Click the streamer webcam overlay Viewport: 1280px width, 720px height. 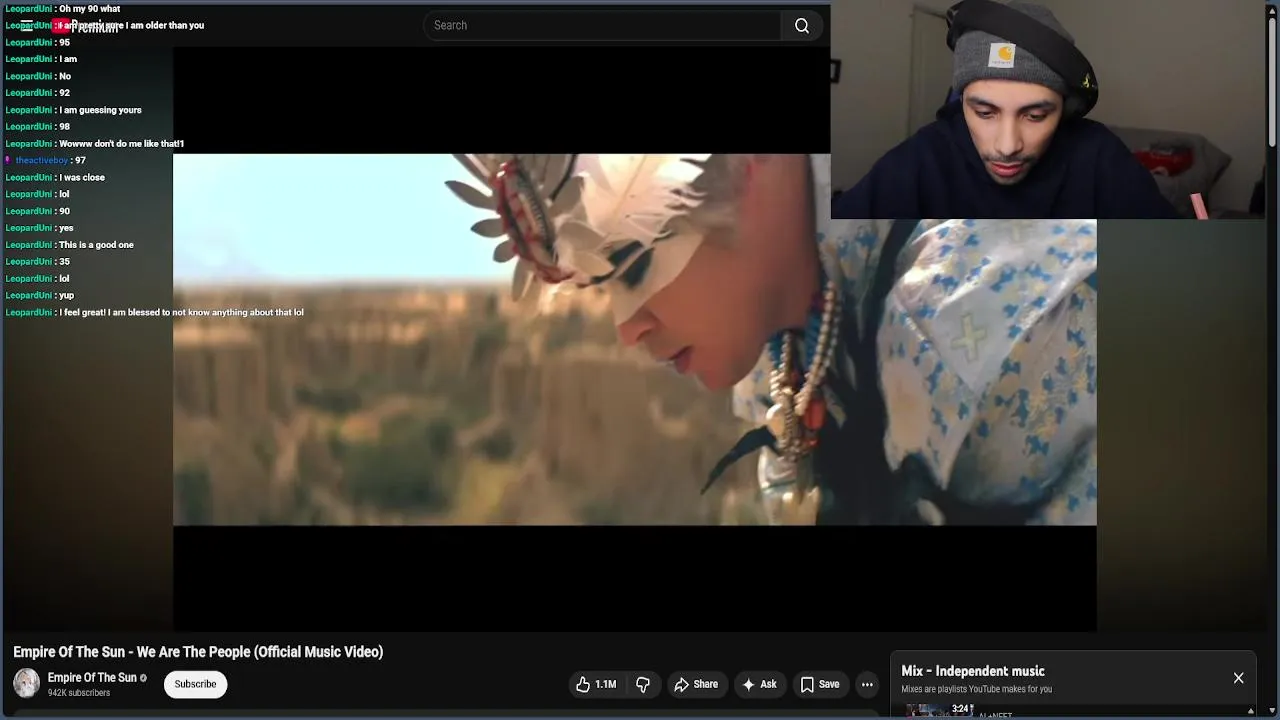(x=1049, y=109)
